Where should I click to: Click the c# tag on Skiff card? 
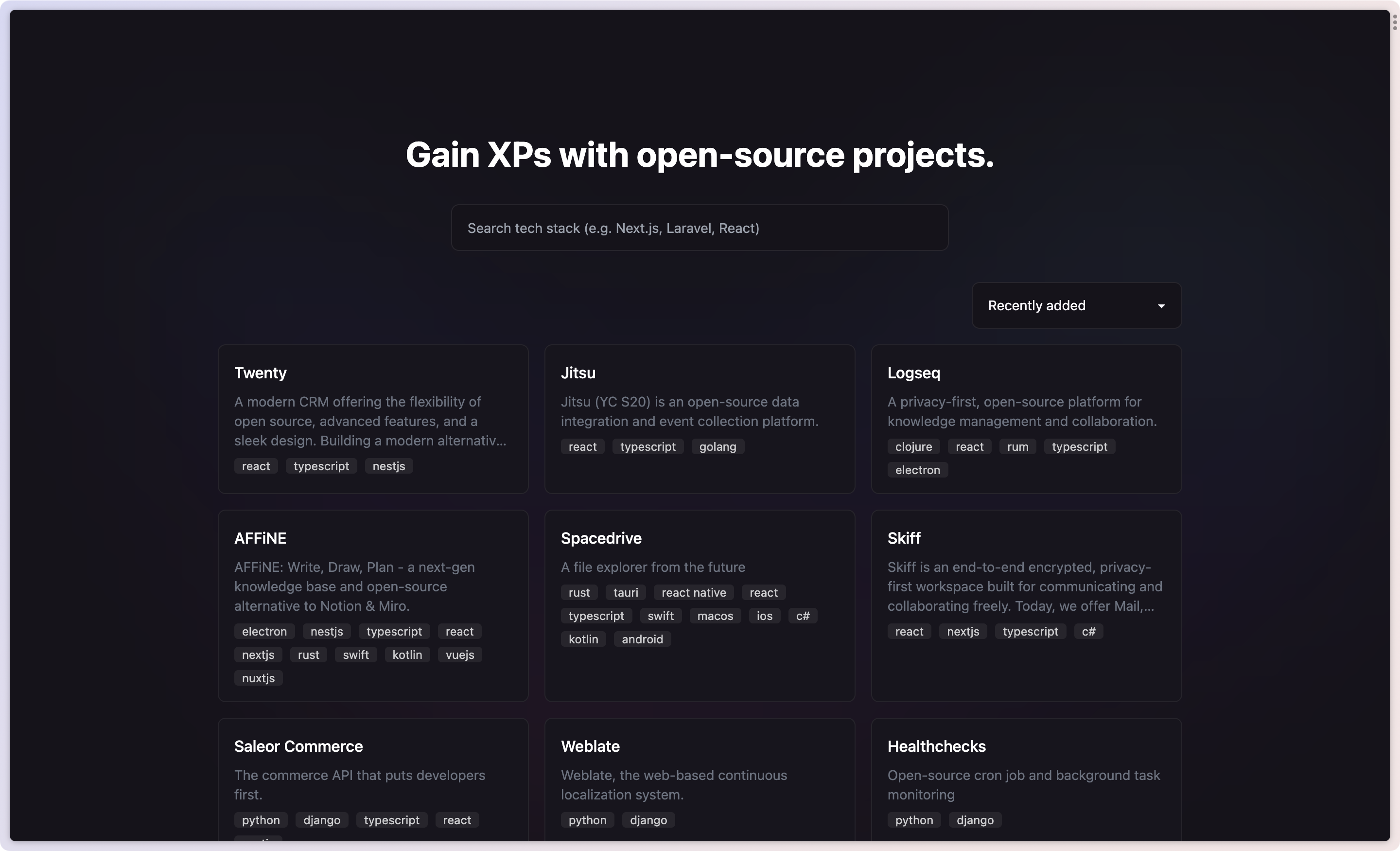(1088, 632)
